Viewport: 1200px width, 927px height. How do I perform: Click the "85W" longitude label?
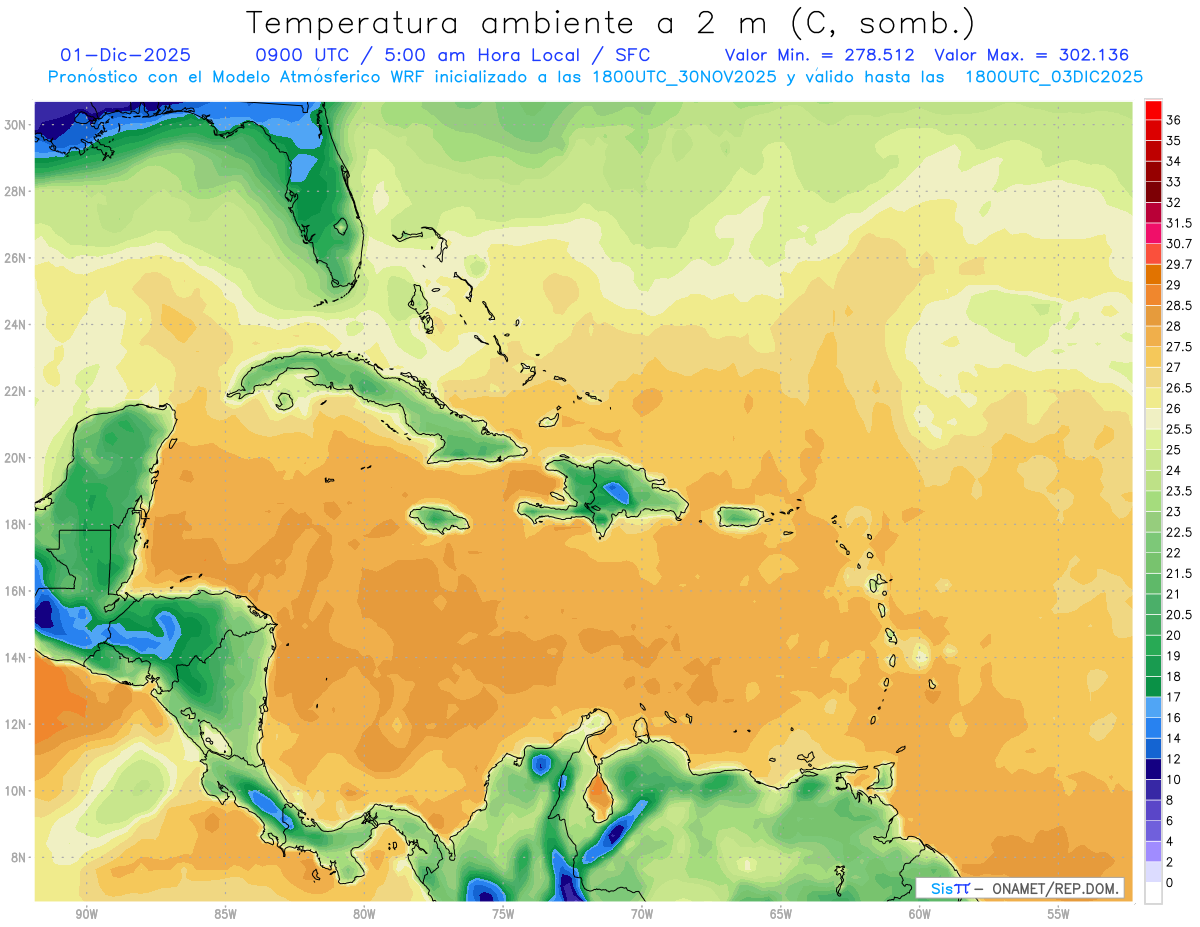click(225, 914)
